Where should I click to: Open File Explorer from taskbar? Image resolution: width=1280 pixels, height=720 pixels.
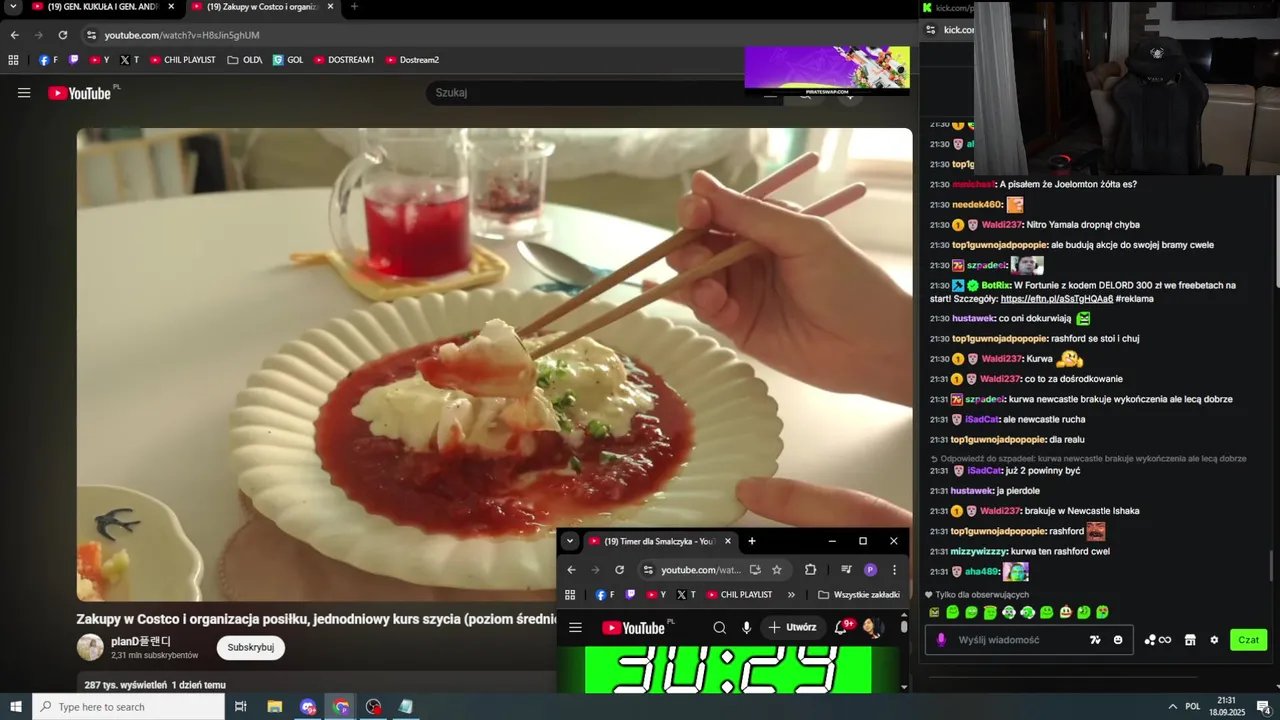click(275, 707)
